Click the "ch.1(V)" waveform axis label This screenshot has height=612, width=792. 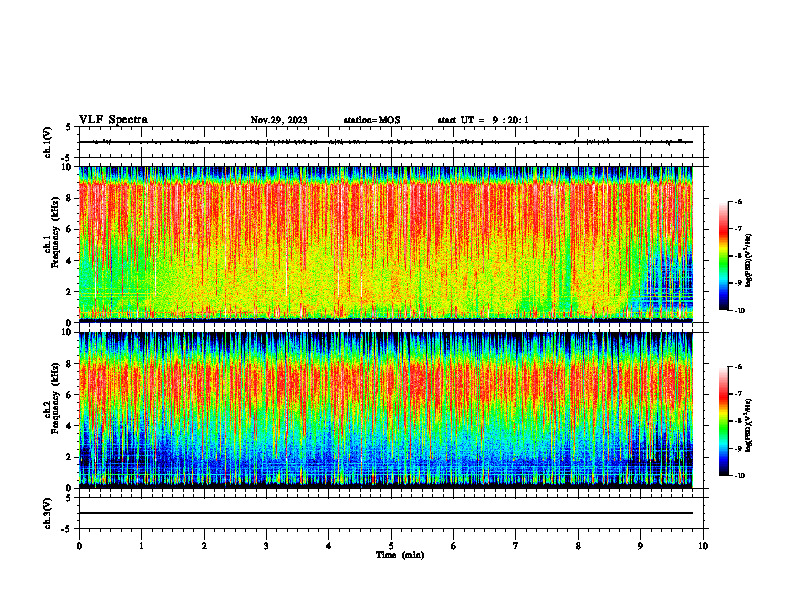coord(48,142)
